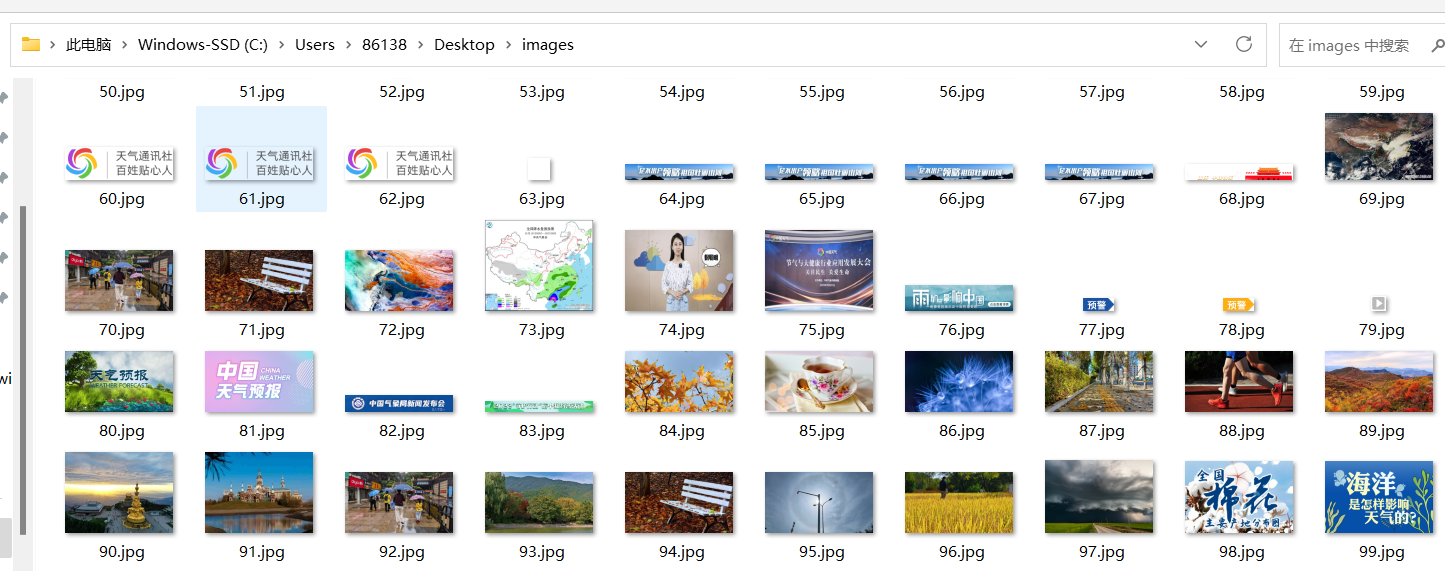
Task: Click the navigation pane vertical scrollbar
Action: [23, 370]
